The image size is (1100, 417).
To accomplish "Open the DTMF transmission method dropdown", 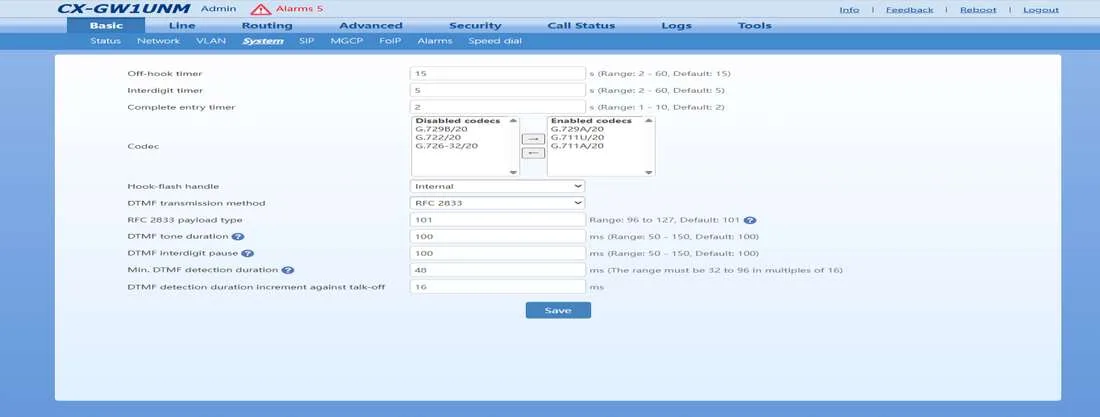I will click(x=497, y=203).
